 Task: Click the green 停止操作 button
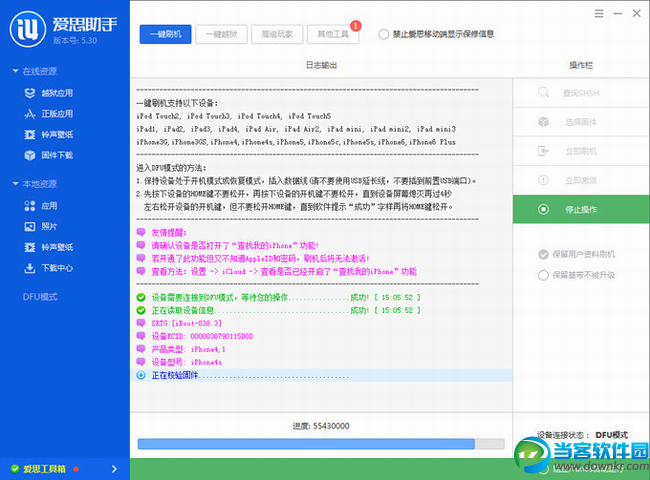pos(581,209)
